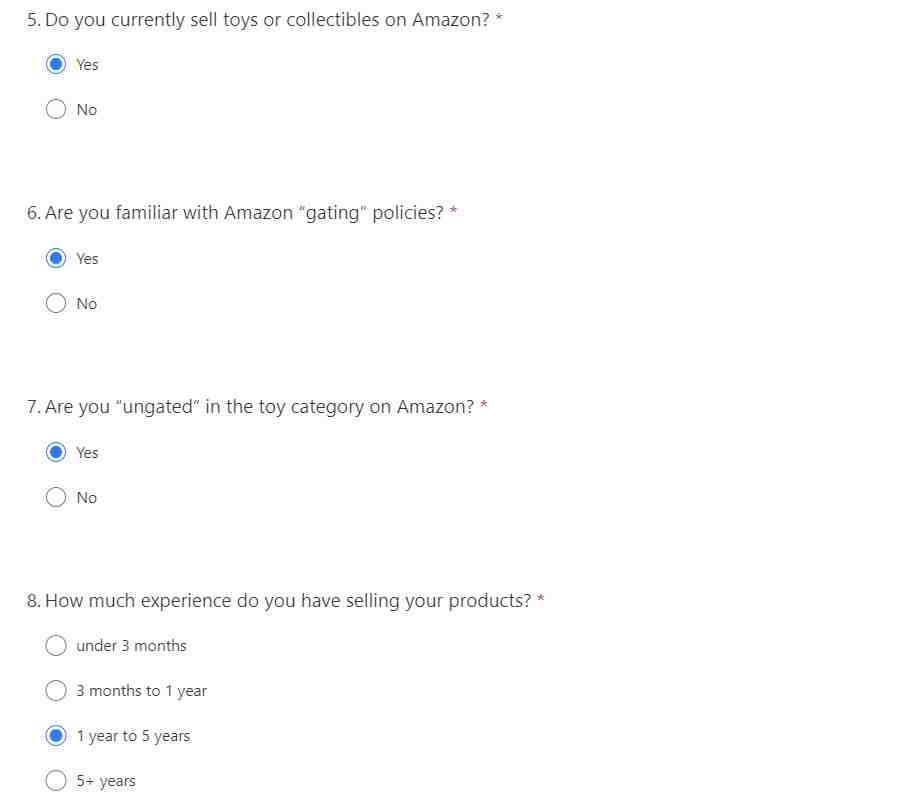Click the '1 year to 5 years' label text
Viewport: 905px width, 801px height.
coord(133,736)
